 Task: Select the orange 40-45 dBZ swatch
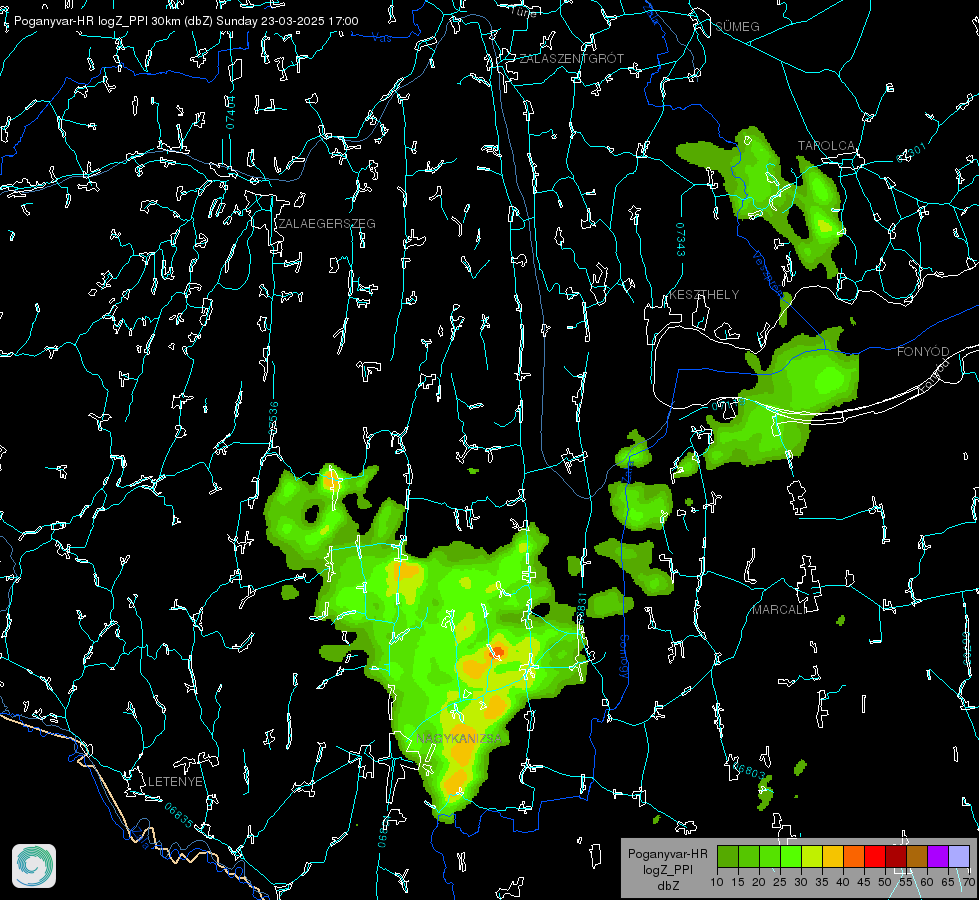coord(854,856)
